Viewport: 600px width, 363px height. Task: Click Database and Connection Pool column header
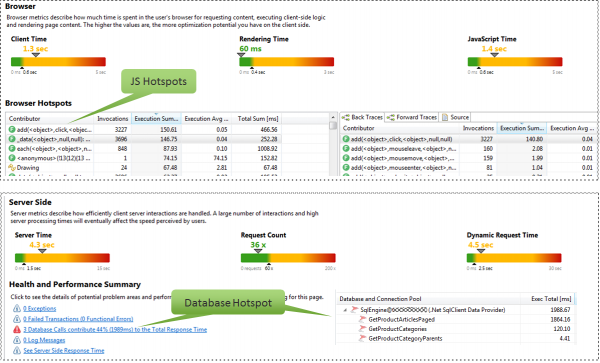coord(428,299)
